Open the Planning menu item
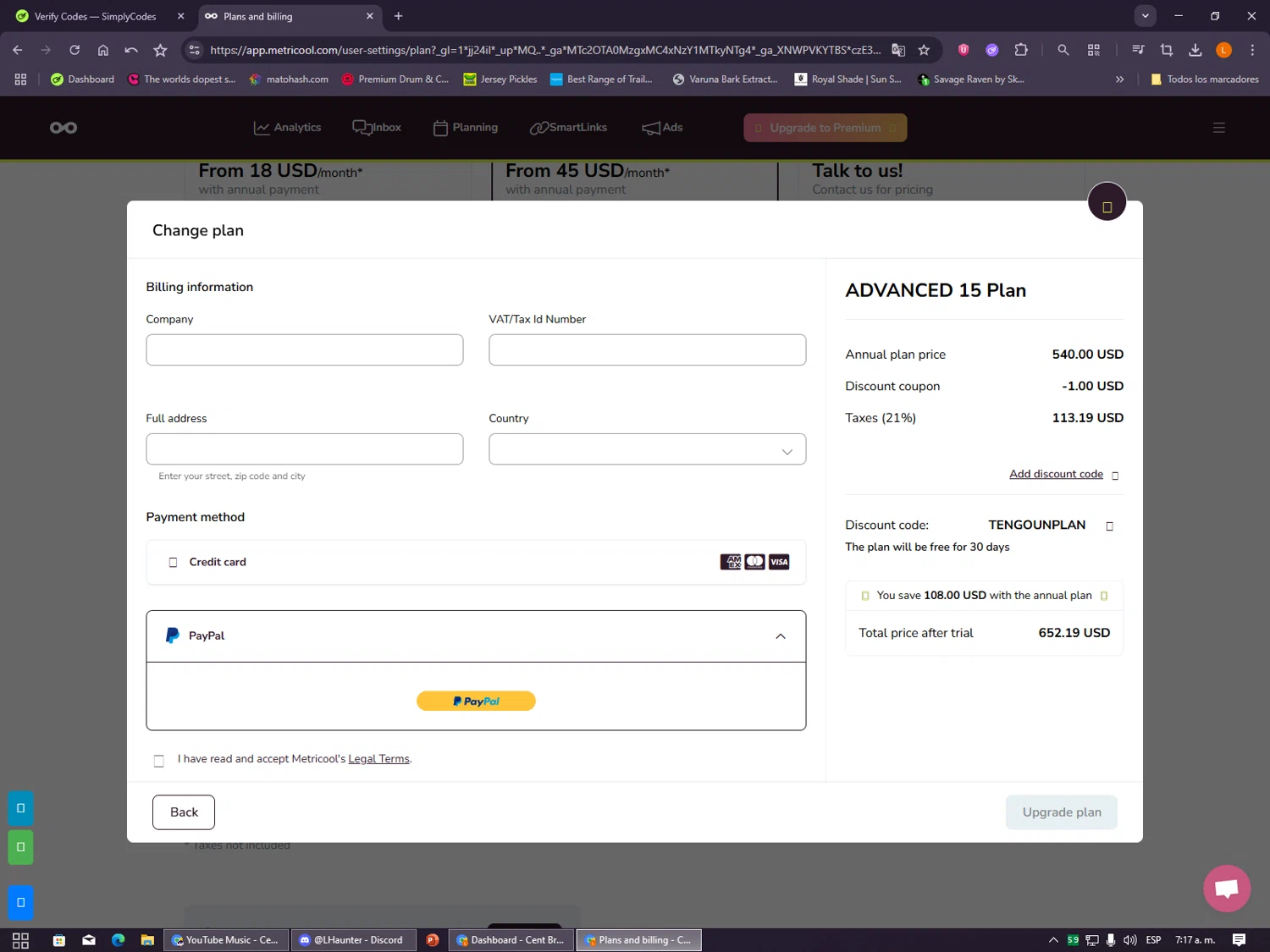The height and width of the screenshot is (952, 1270). (x=466, y=128)
